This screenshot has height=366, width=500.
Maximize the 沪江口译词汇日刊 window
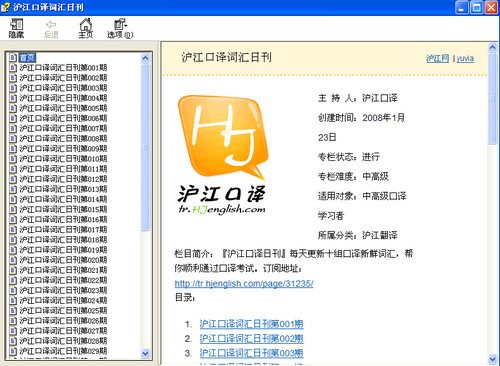click(477, 7)
